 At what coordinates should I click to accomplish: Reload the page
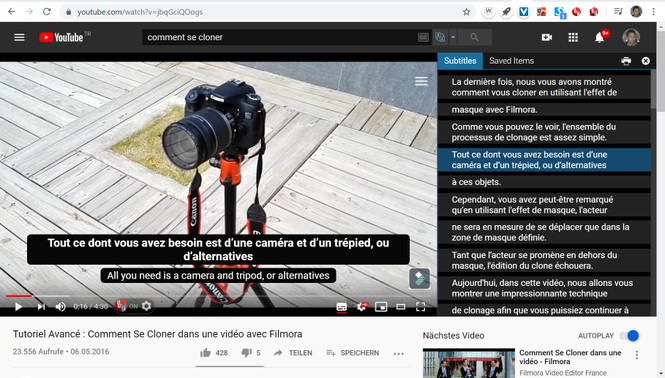(47, 12)
